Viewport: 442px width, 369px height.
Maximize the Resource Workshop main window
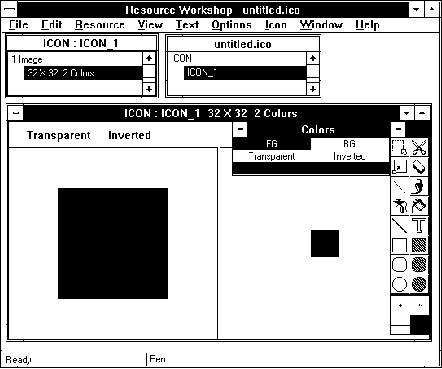(432, 9)
